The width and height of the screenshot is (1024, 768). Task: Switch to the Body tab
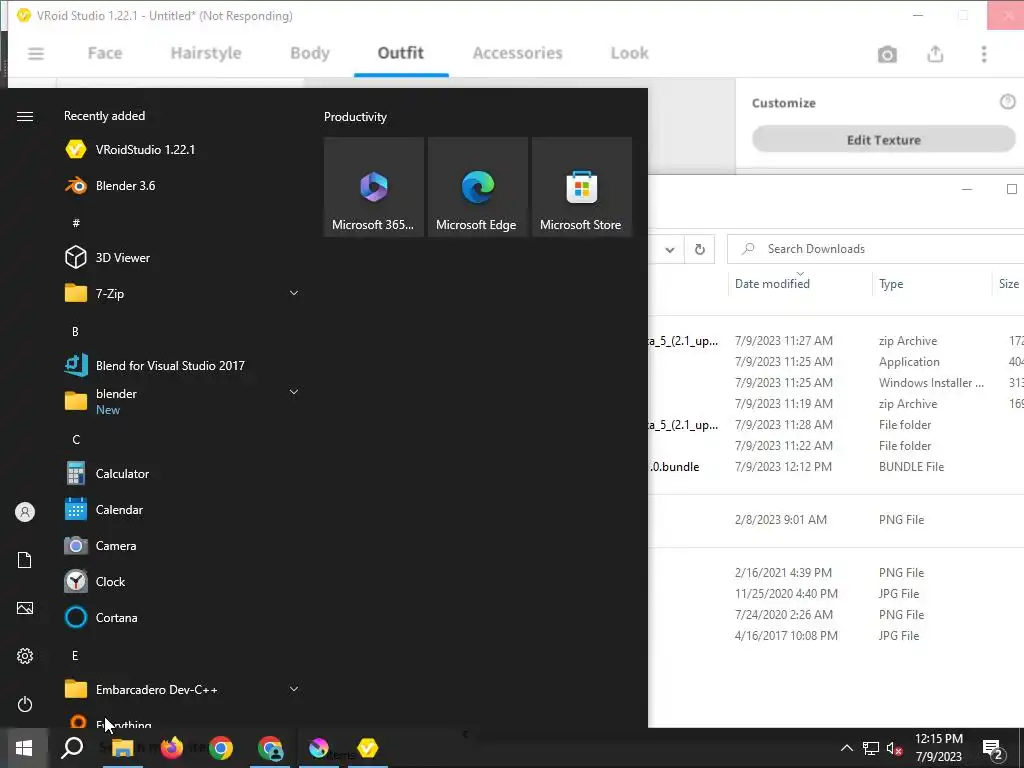[x=310, y=53]
